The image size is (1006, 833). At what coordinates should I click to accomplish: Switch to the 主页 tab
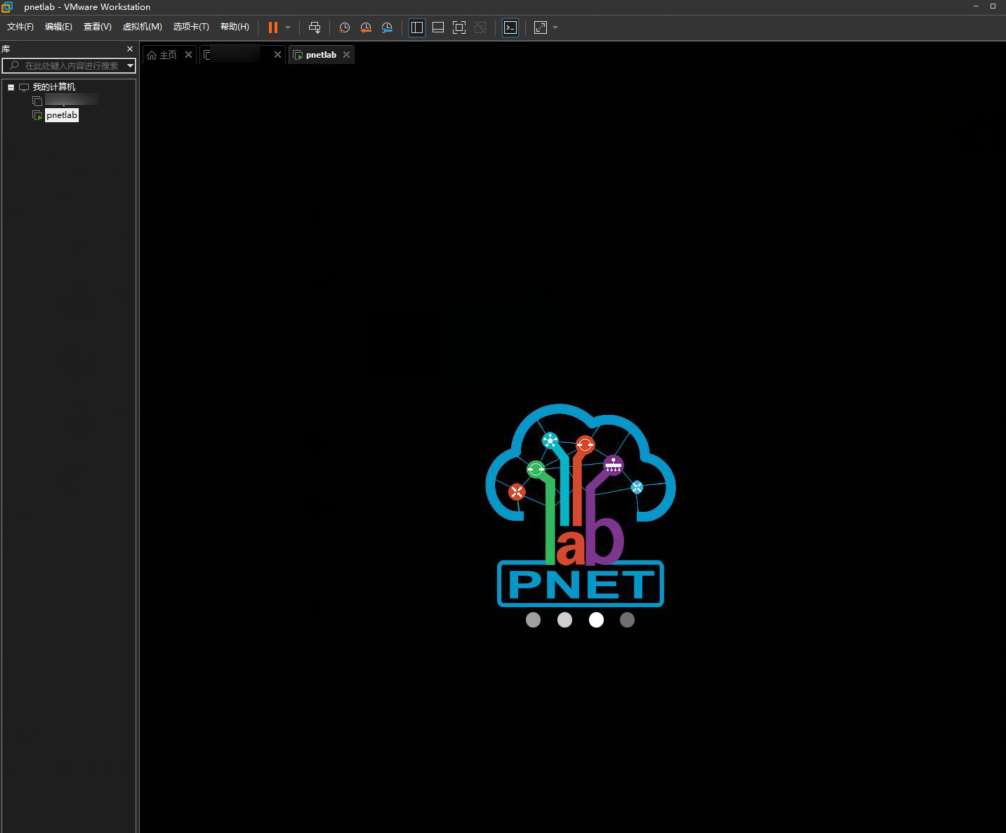coord(162,55)
